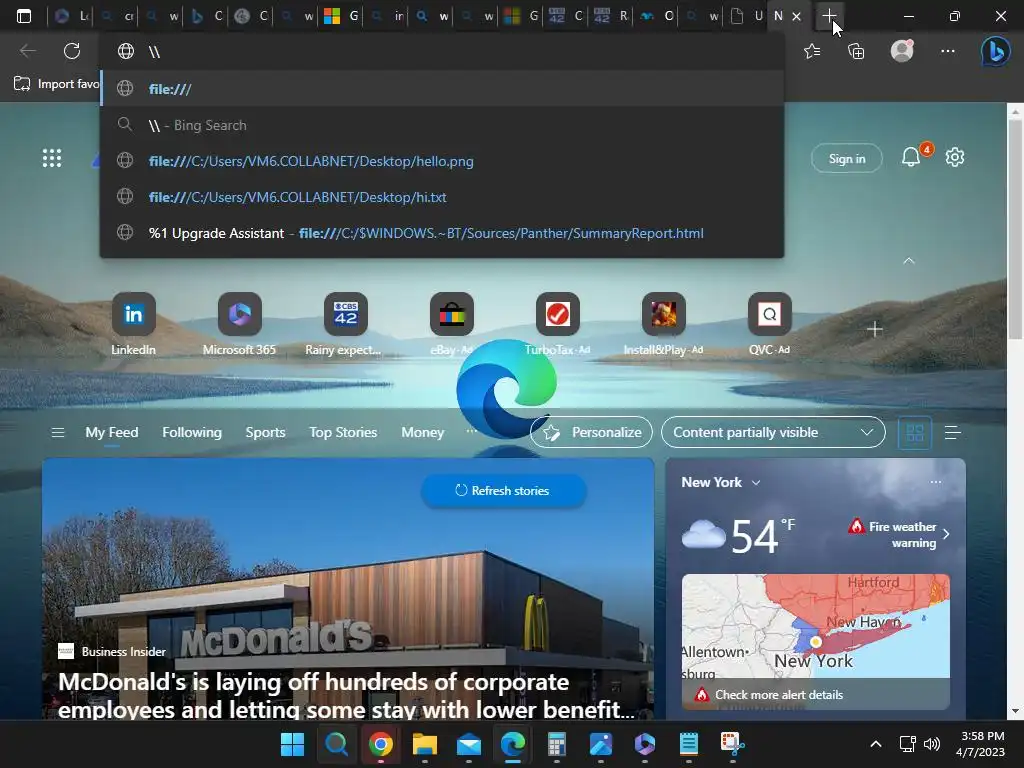Open Settings and more ellipsis menu

pos(948,51)
